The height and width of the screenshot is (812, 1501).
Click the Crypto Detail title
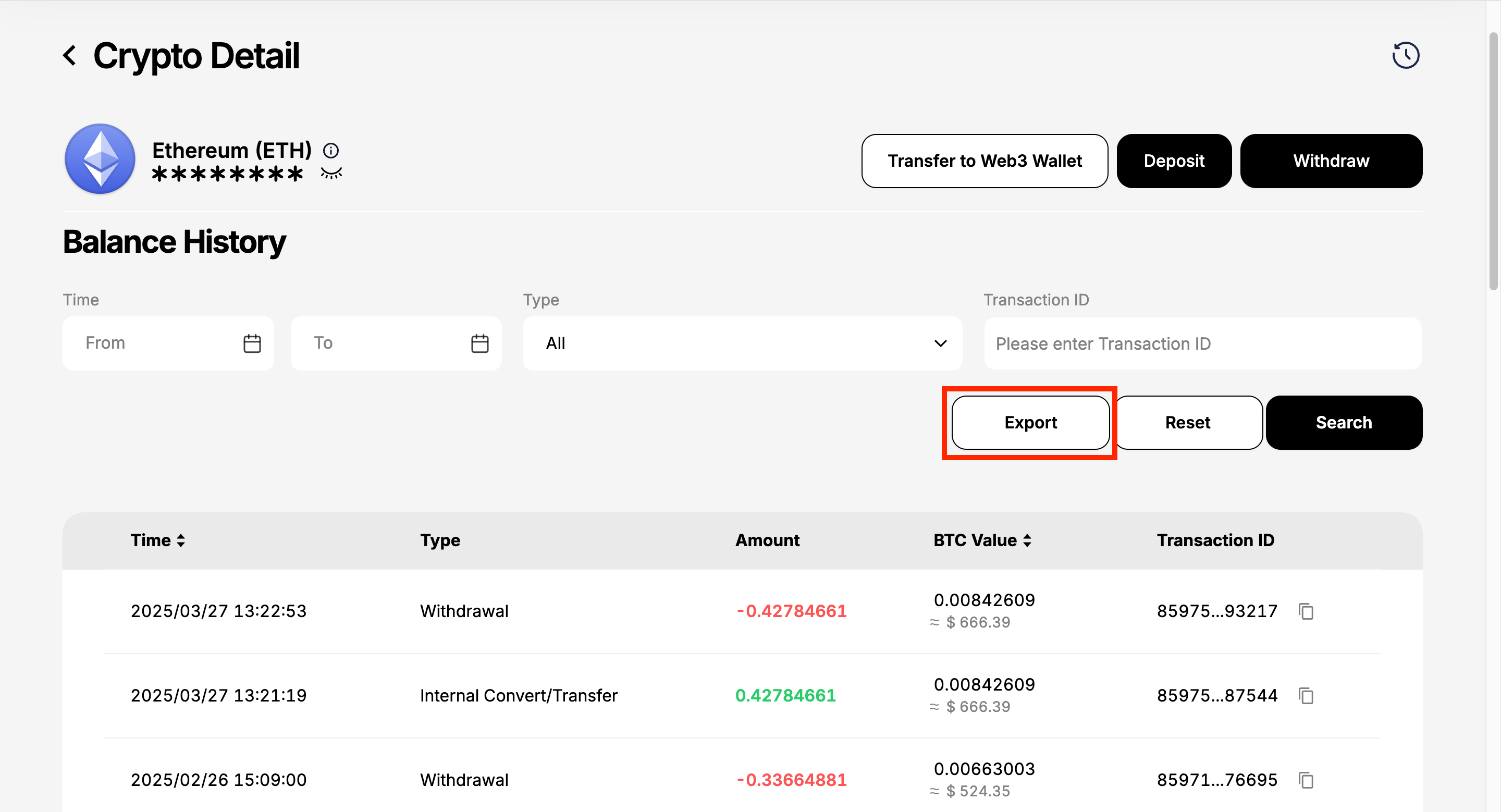tap(196, 56)
